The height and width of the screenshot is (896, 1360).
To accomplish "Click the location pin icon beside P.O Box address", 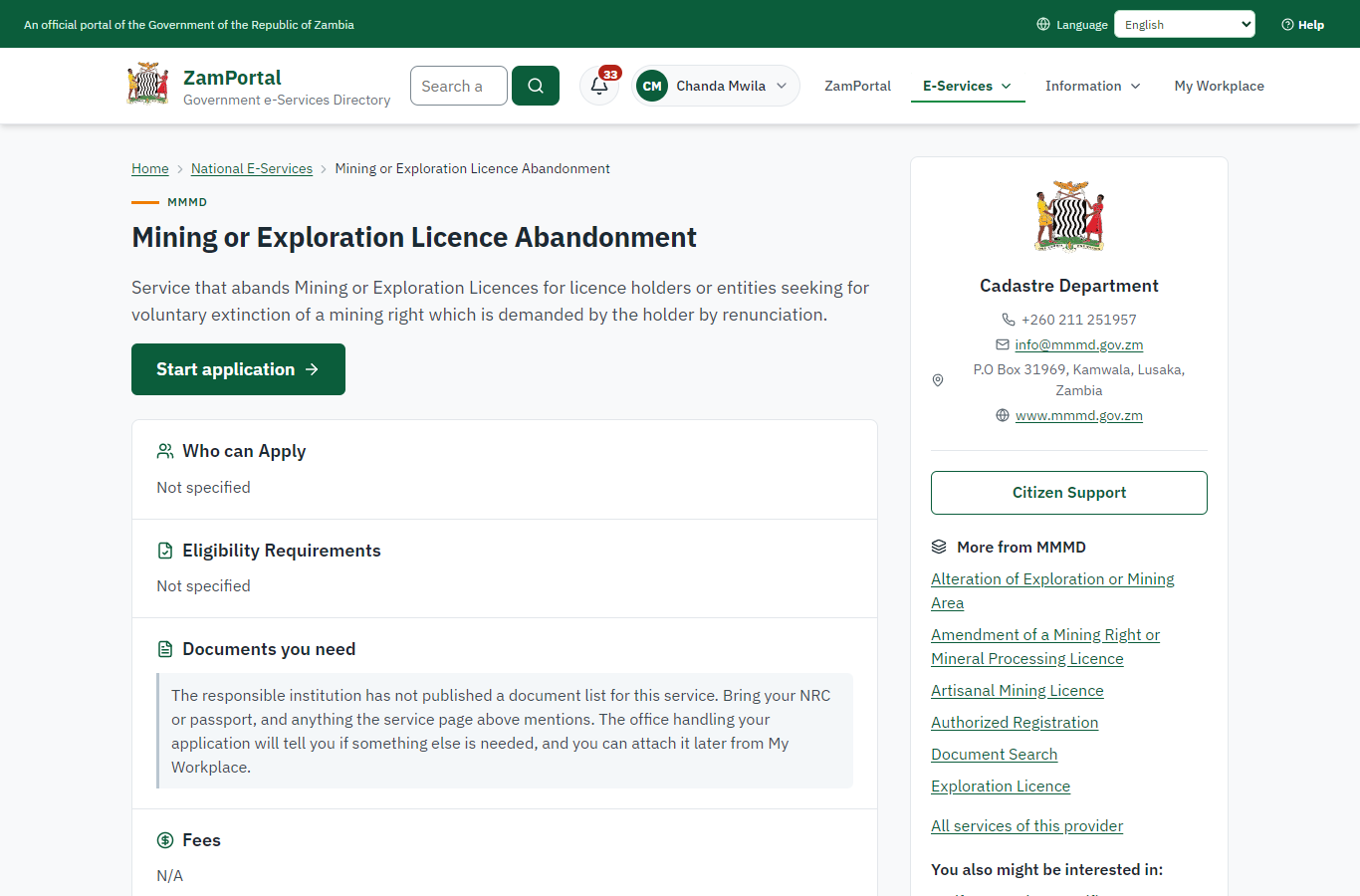I will (937, 380).
